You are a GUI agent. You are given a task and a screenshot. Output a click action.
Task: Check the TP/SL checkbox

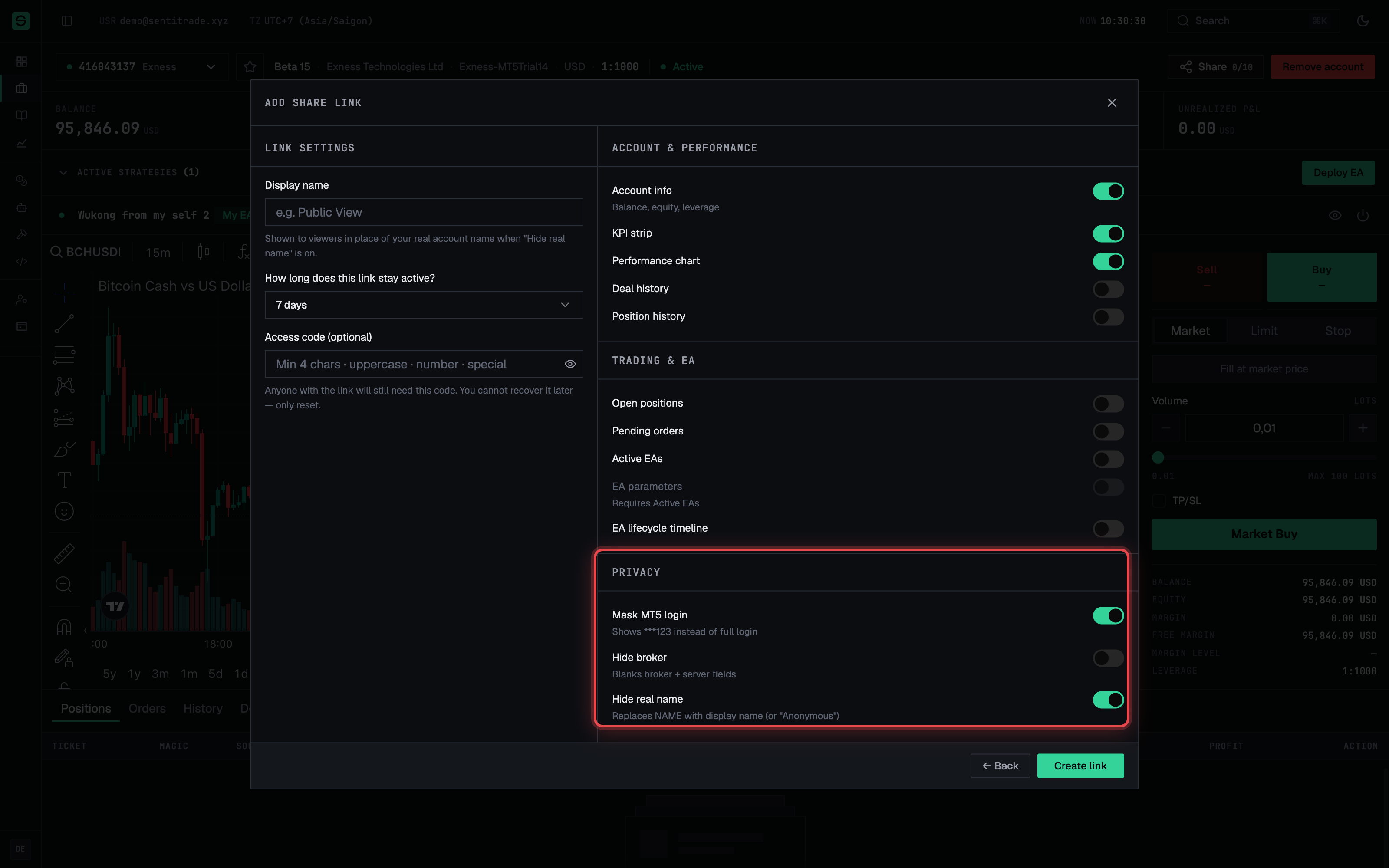point(1159,500)
